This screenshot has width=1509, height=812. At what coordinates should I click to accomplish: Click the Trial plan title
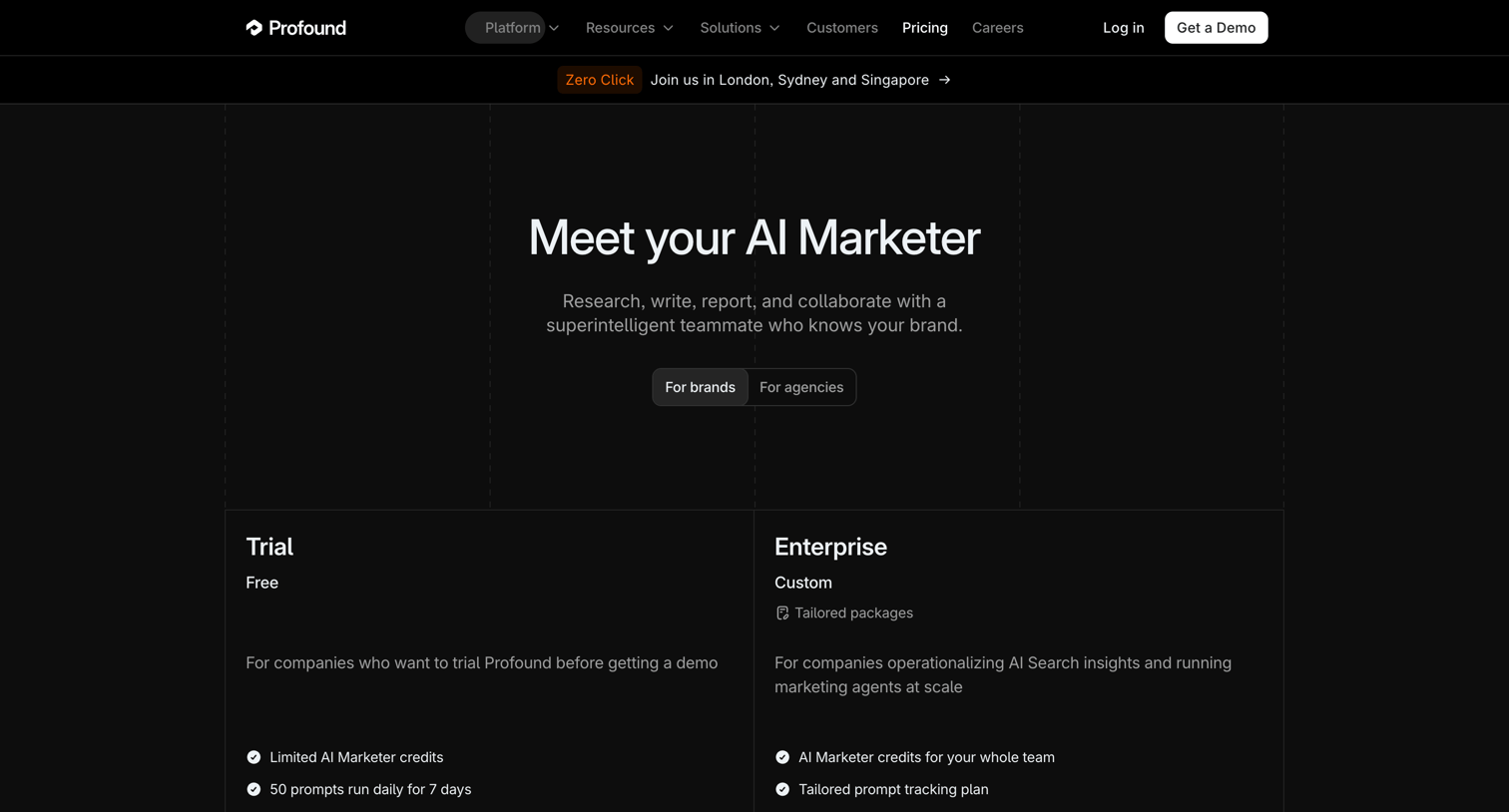tap(269, 547)
